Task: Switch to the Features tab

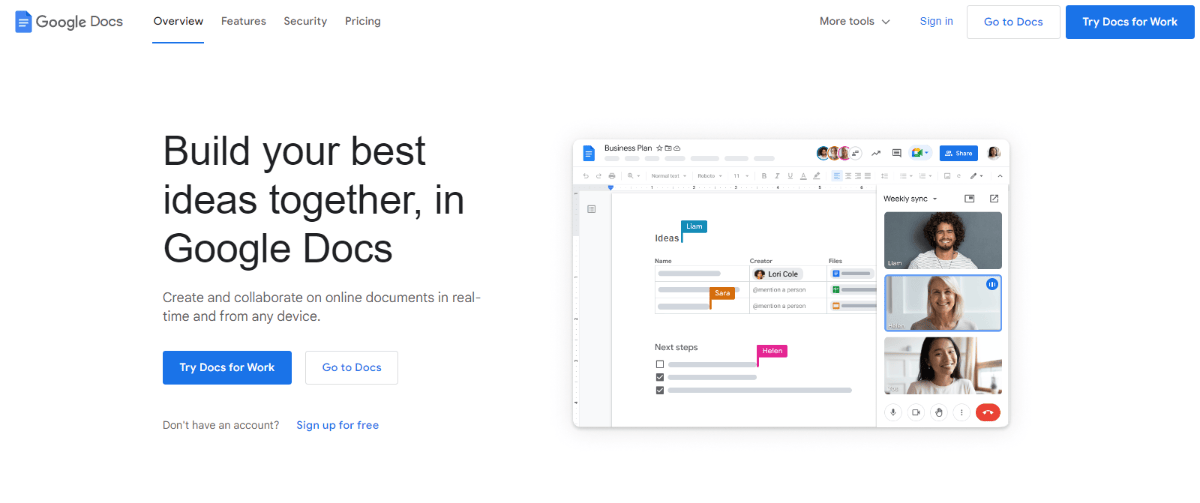Action: 243,21
